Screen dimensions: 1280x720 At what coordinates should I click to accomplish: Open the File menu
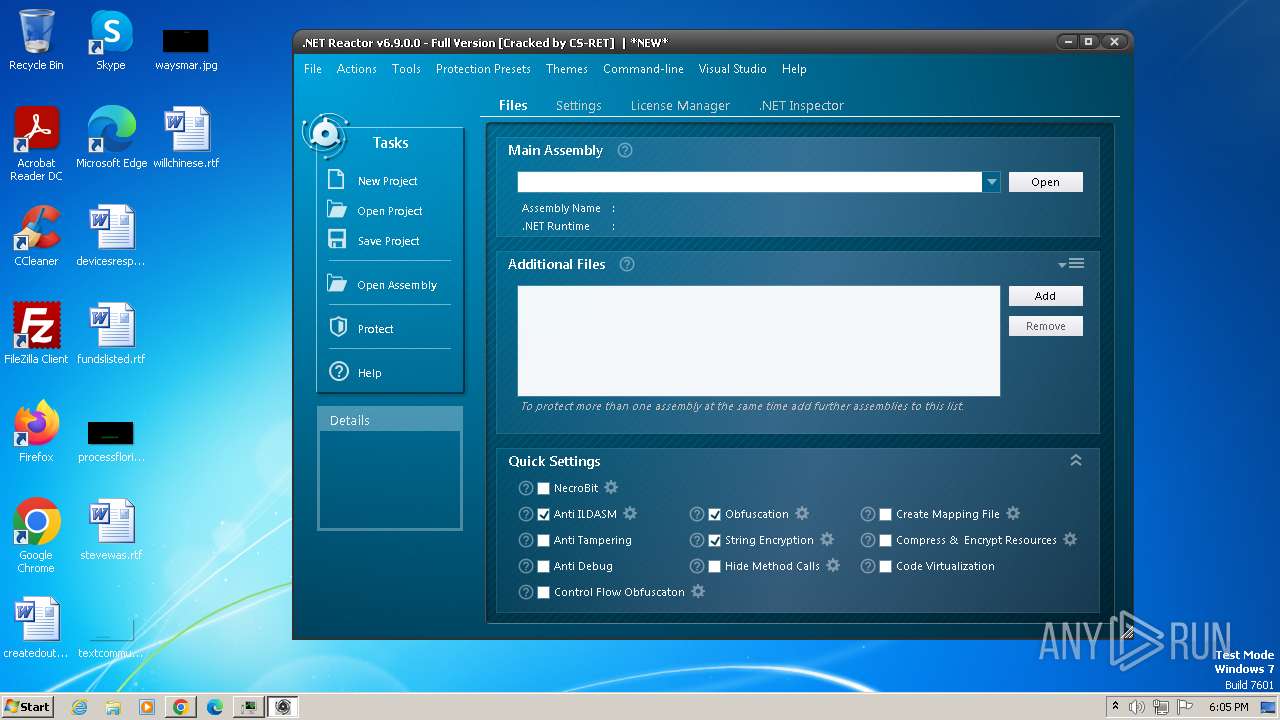(313, 69)
